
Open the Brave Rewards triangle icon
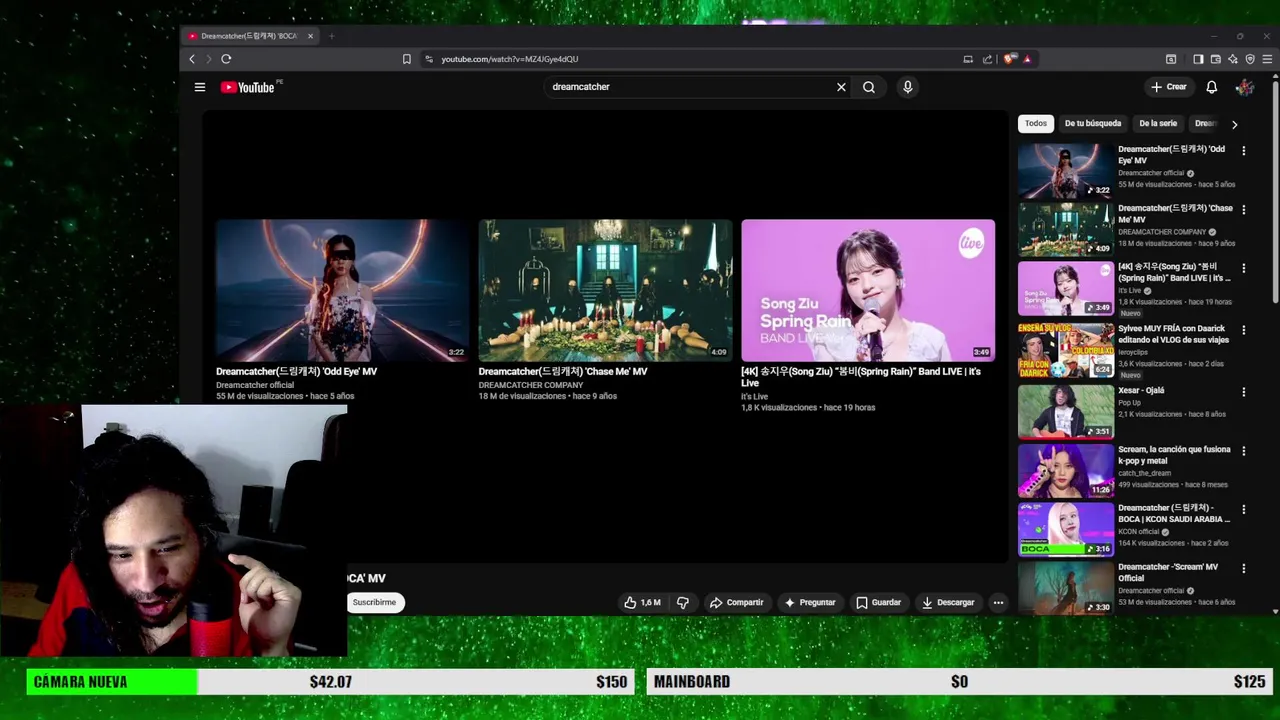point(1027,59)
